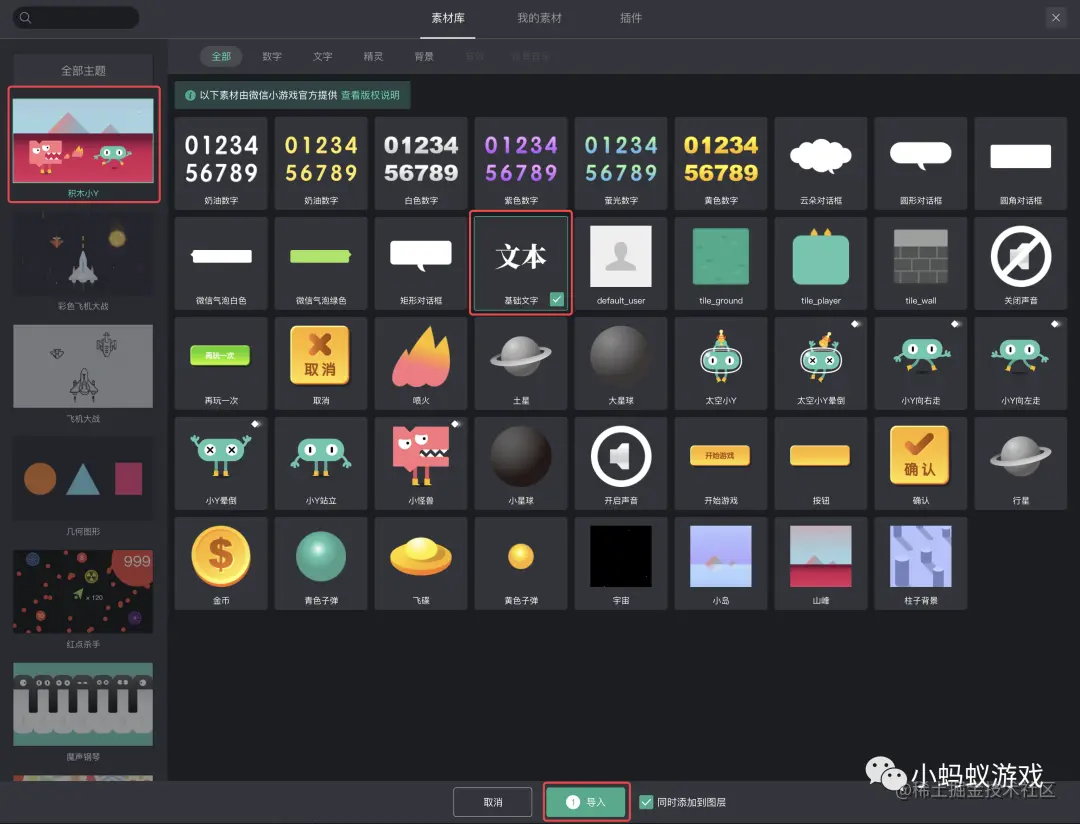
Task: Show 全部主题 in the sidebar
Action: coord(83,70)
